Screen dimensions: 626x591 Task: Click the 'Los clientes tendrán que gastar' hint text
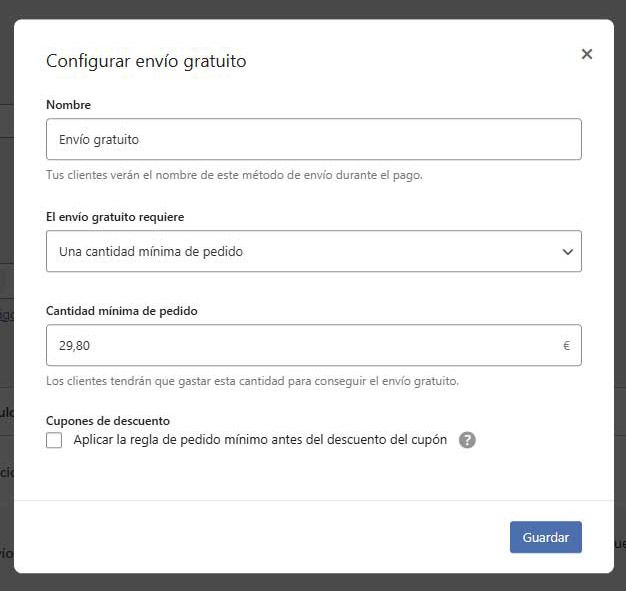pos(252,381)
